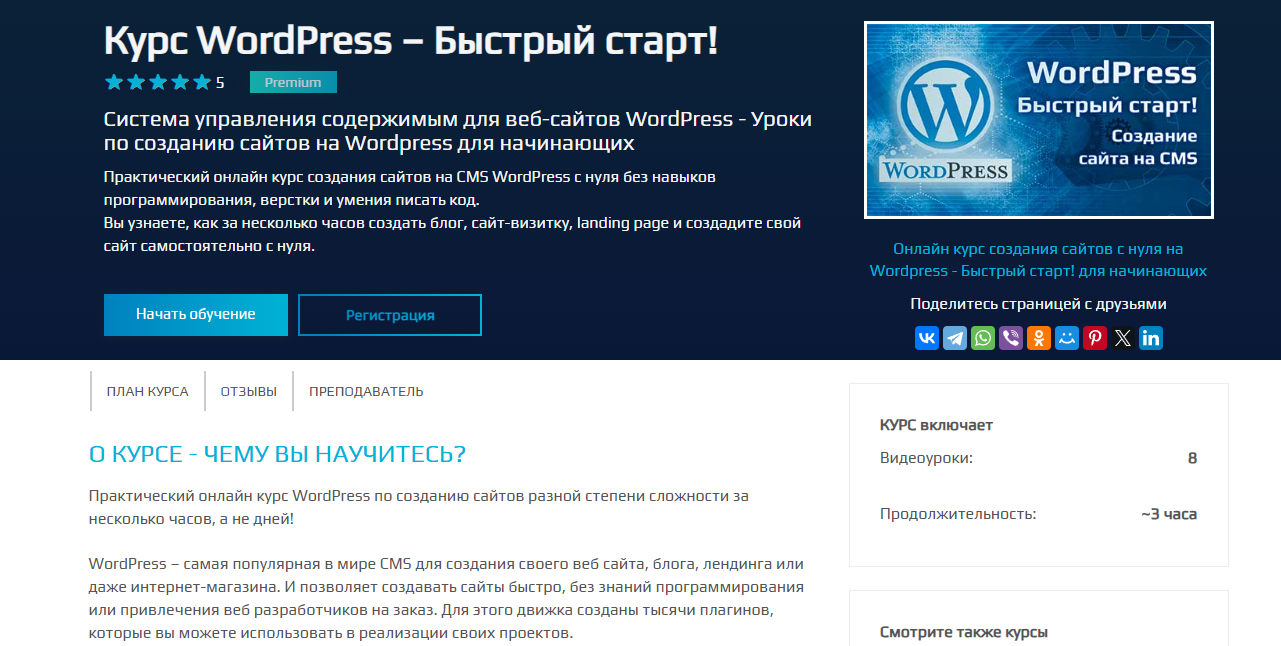This screenshot has width=1281, height=646.
Task: Click the rating number 5
Action: click(220, 83)
